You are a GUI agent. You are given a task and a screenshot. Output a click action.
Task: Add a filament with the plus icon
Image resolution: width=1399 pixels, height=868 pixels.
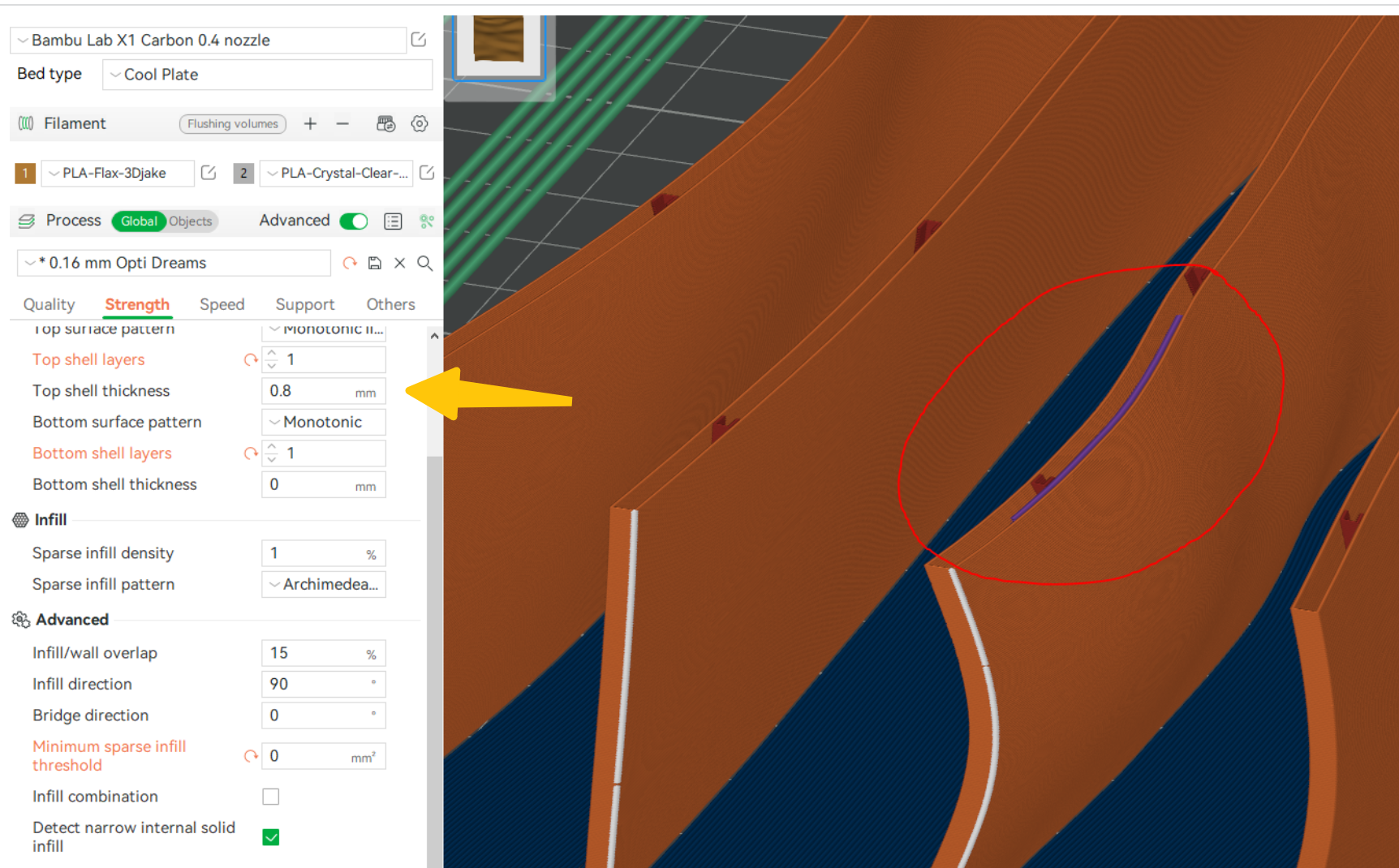click(x=310, y=123)
